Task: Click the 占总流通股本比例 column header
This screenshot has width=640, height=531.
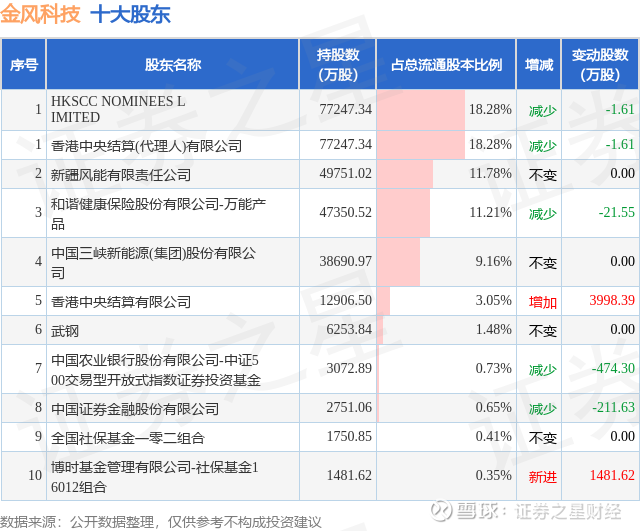Action: (446, 64)
